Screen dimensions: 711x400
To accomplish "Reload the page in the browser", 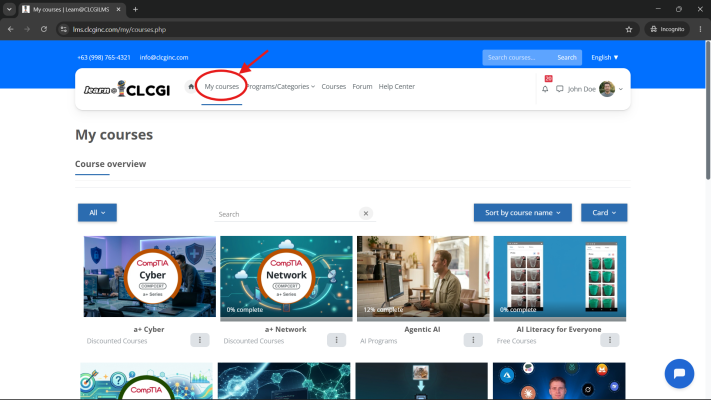I will [x=44, y=29].
